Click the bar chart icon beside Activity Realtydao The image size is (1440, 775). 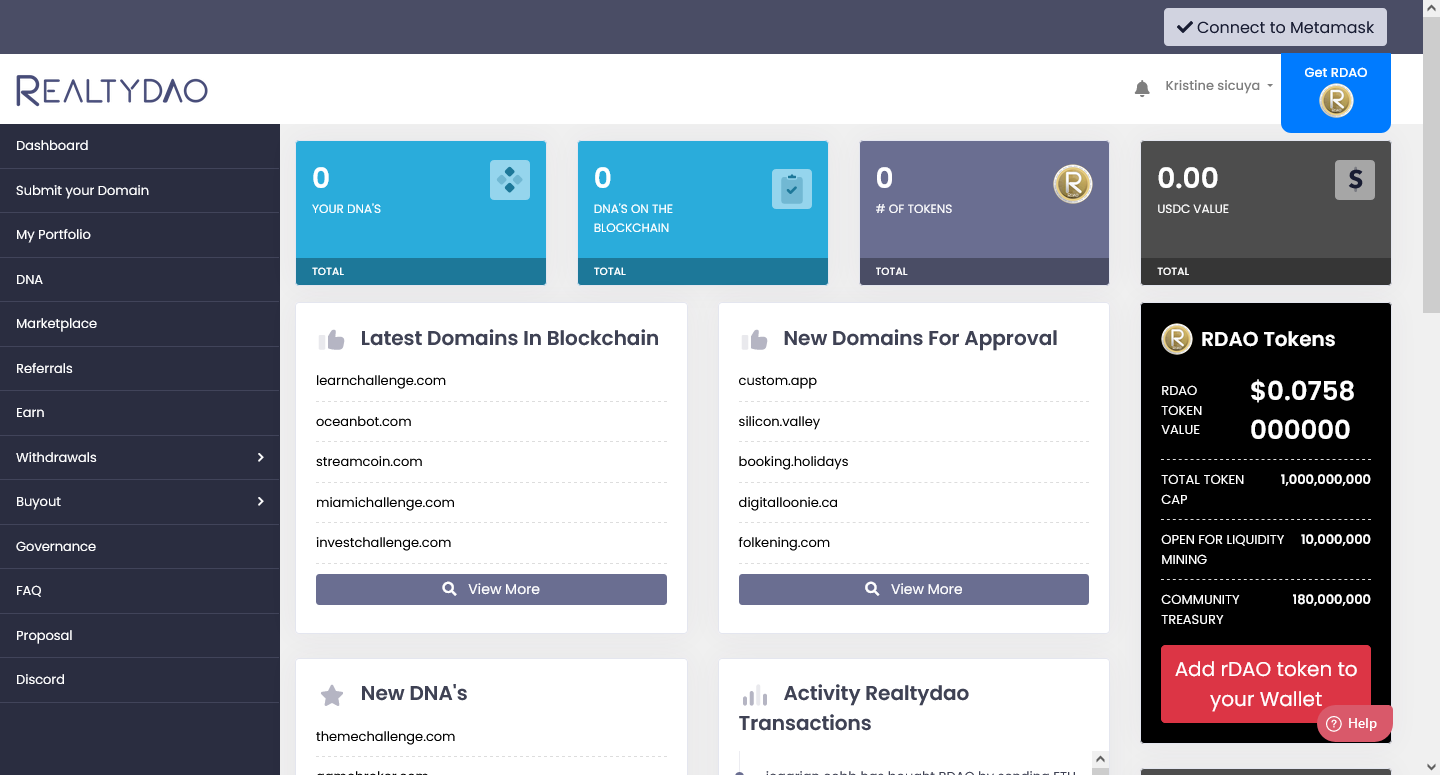click(x=754, y=694)
